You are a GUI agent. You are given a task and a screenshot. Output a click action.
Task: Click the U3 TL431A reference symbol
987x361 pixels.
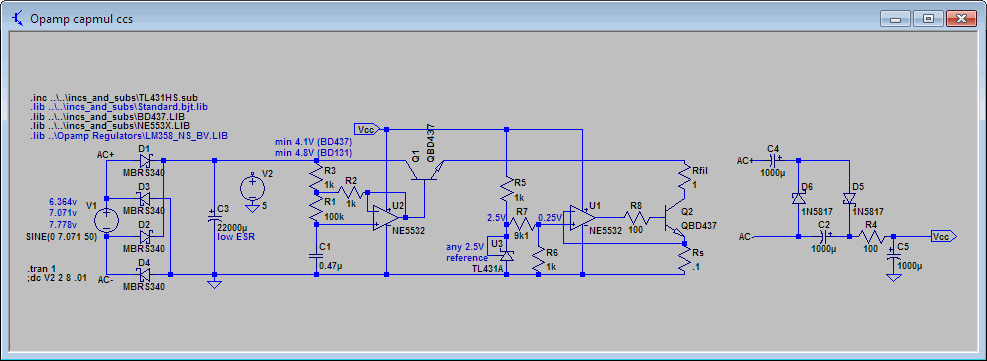[x=506, y=255]
